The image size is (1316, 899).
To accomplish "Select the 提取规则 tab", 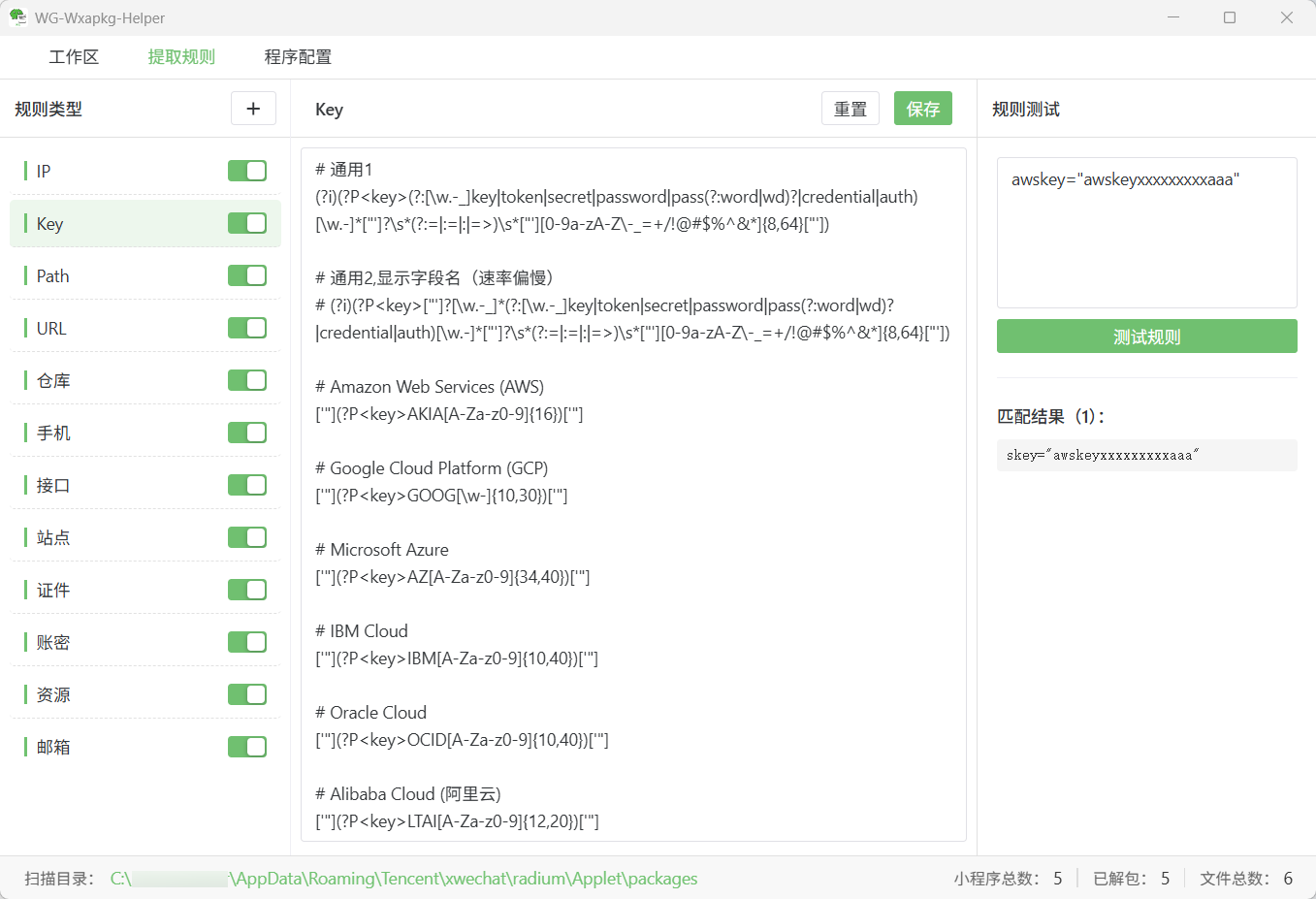I will pos(181,57).
